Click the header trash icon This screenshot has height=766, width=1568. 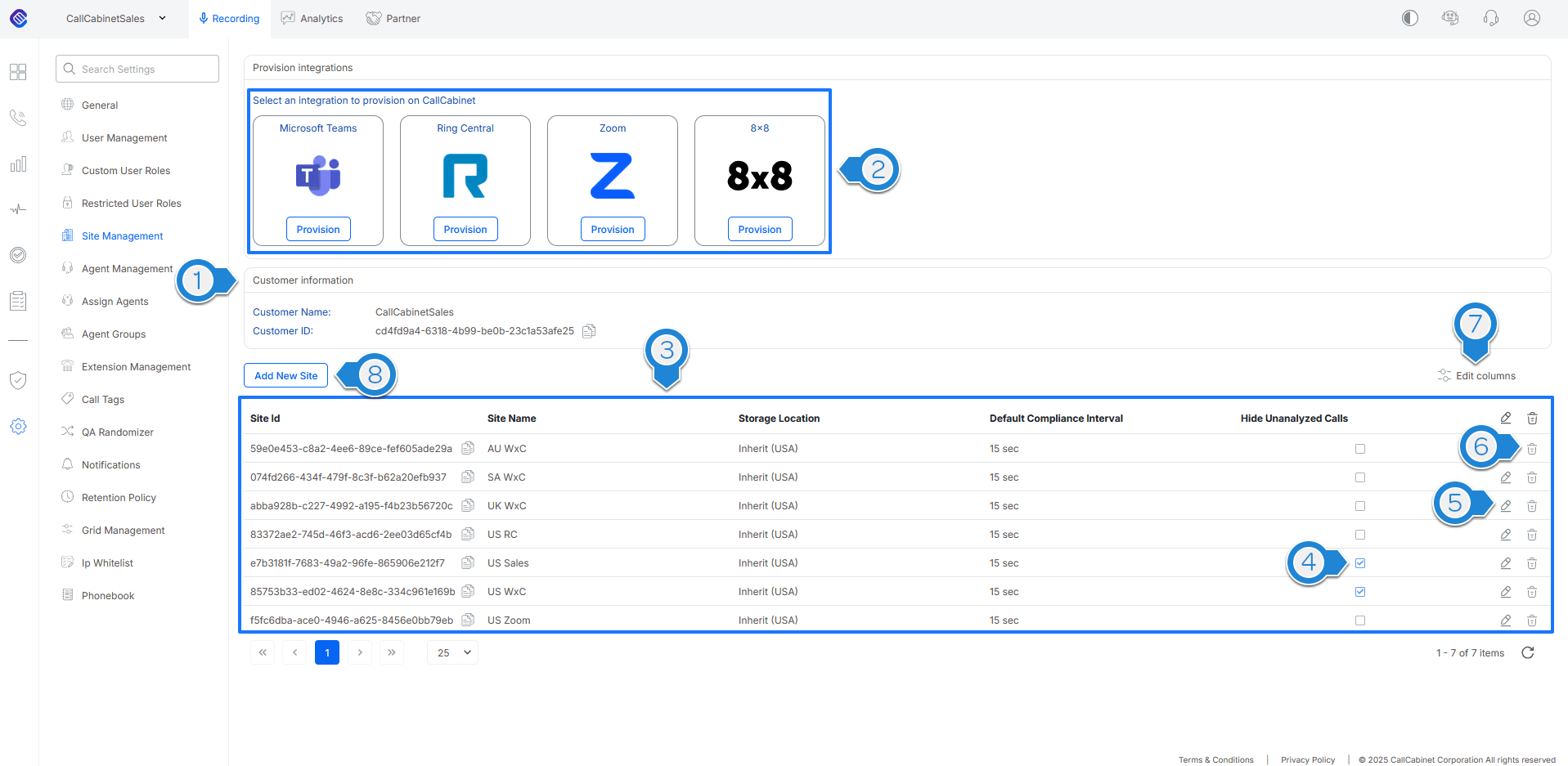(1532, 419)
